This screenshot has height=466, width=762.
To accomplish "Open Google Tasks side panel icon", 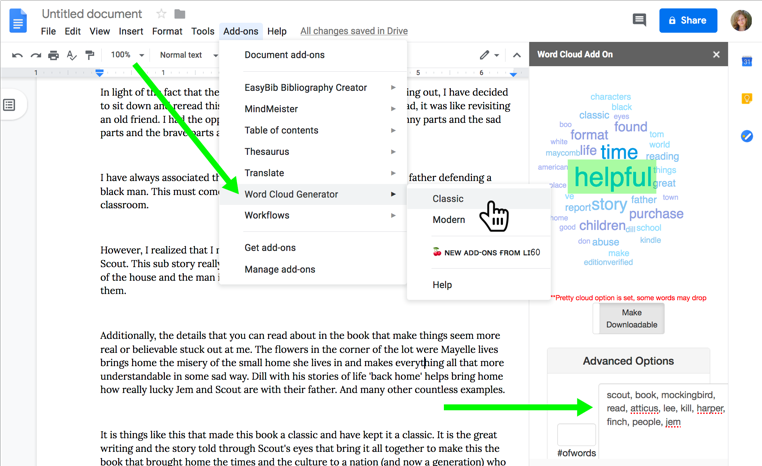I will 747,136.
